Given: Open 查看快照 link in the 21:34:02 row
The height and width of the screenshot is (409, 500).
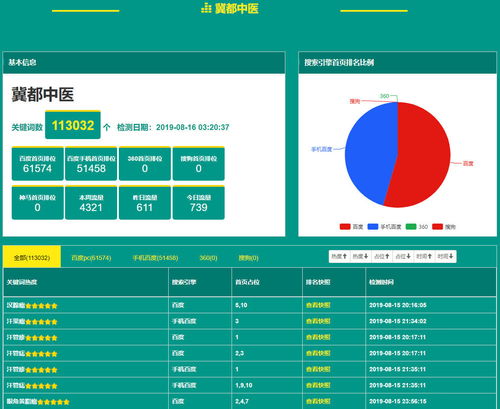Looking at the screenshot, I should 318,321.
